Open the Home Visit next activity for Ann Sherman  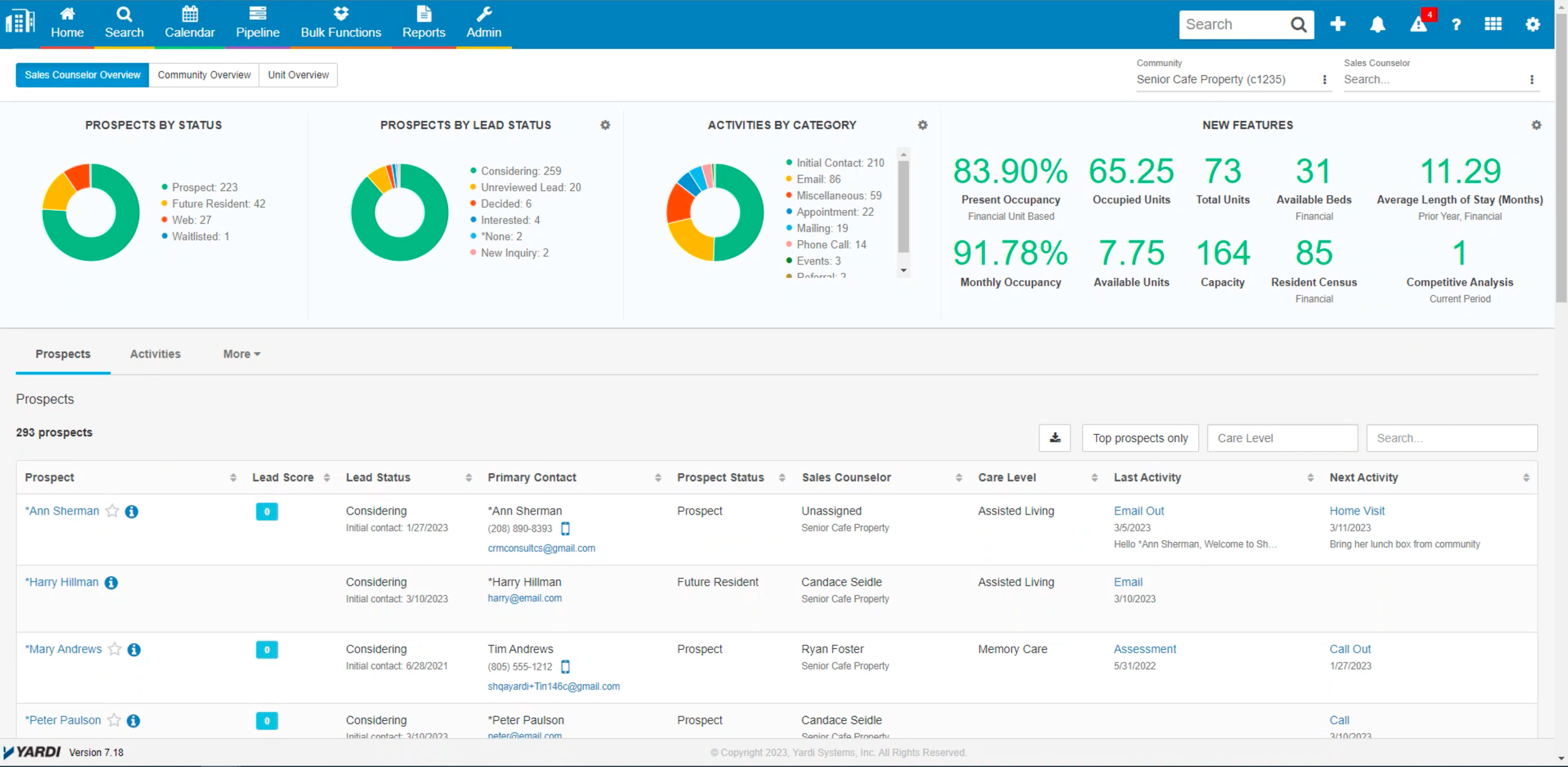[1357, 511]
